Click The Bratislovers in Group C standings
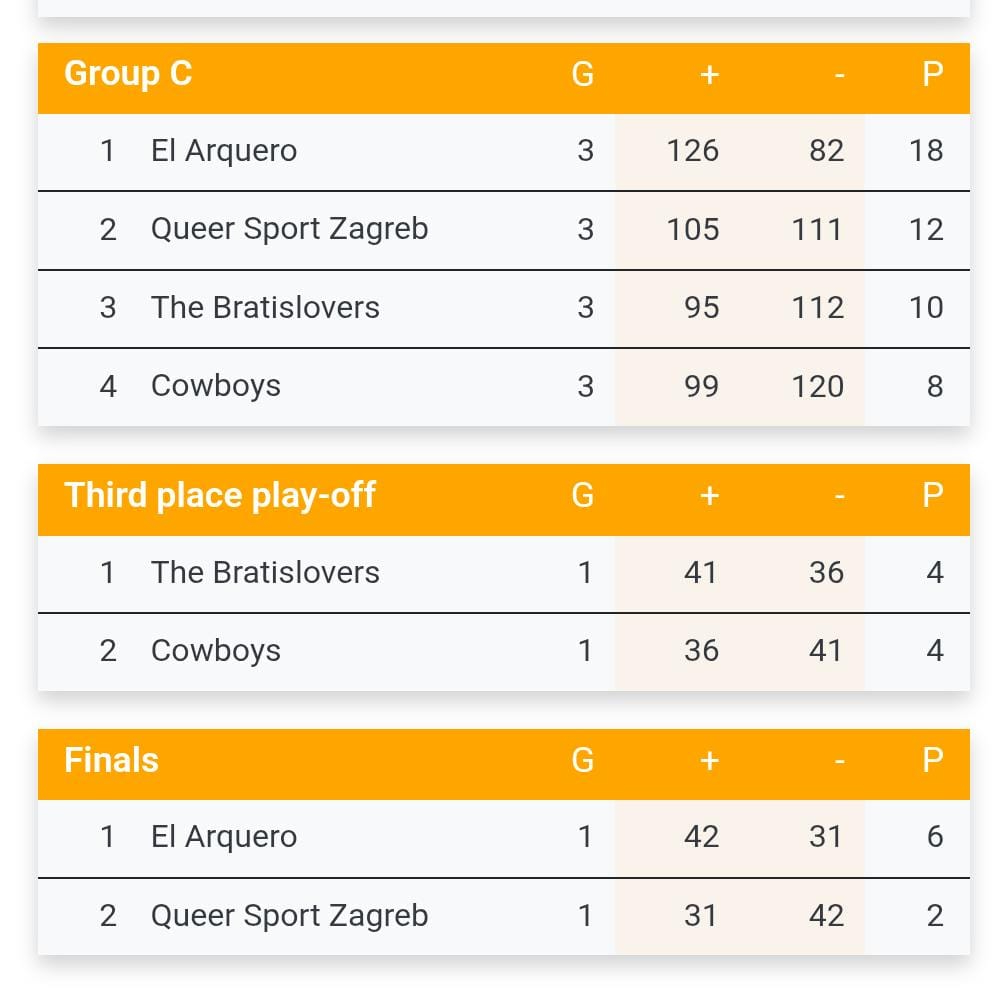Screen dimensions: 1008x1003 pos(265,307)
